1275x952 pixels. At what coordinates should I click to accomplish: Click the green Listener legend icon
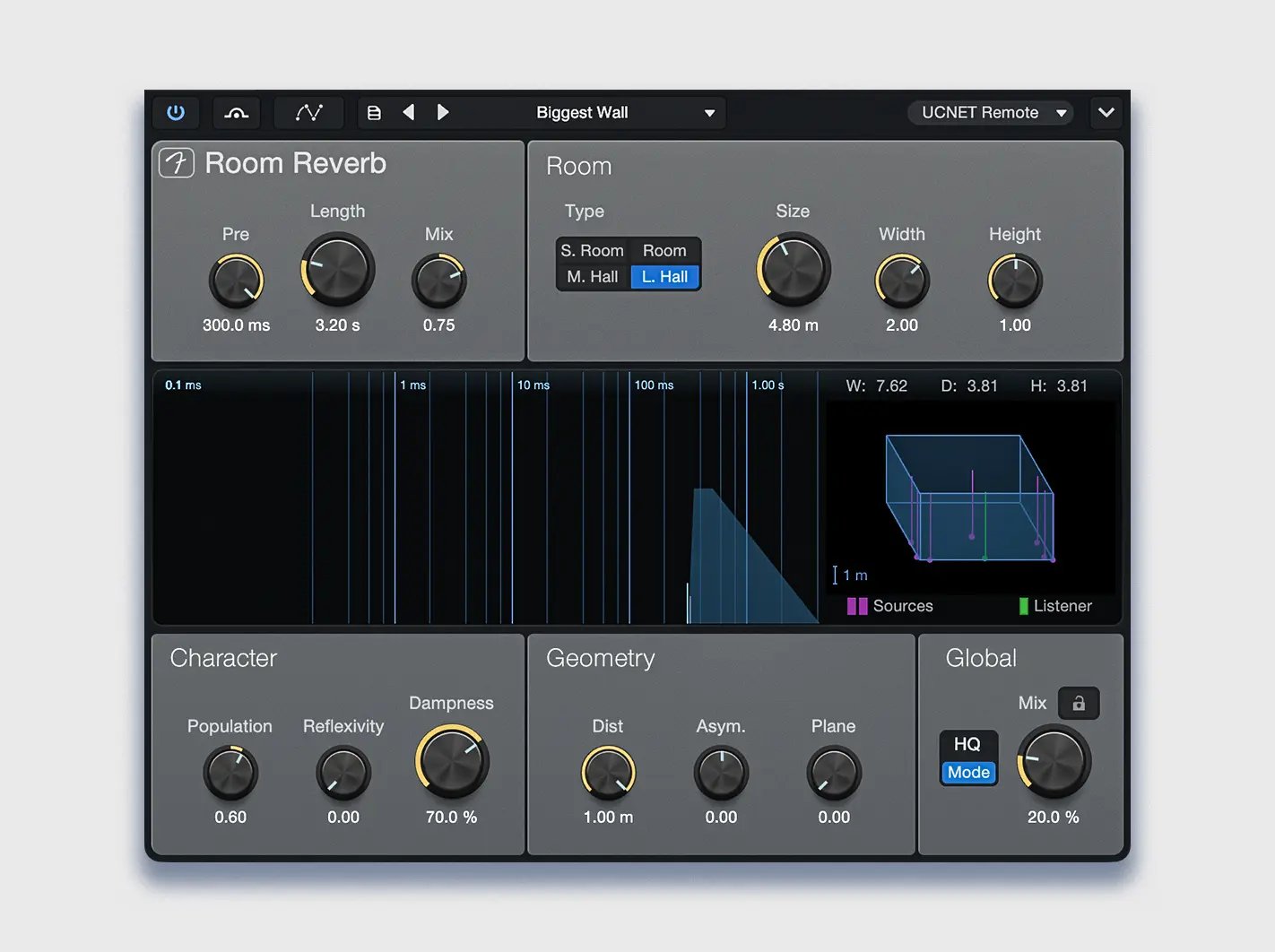point(1023,606)
